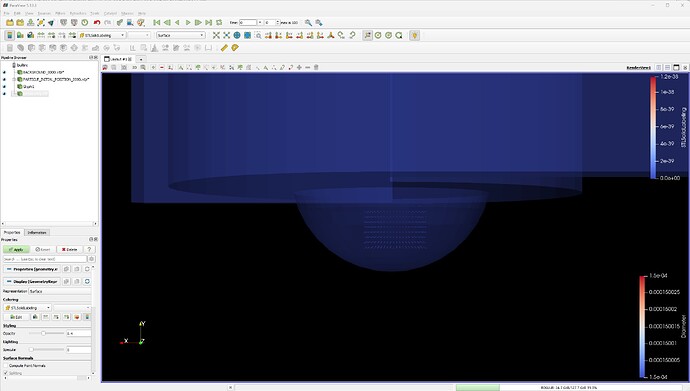Toggle Color Legend Visibility in toolbar
The height and width of the screenshot is (391, 690).
point(9,35)
